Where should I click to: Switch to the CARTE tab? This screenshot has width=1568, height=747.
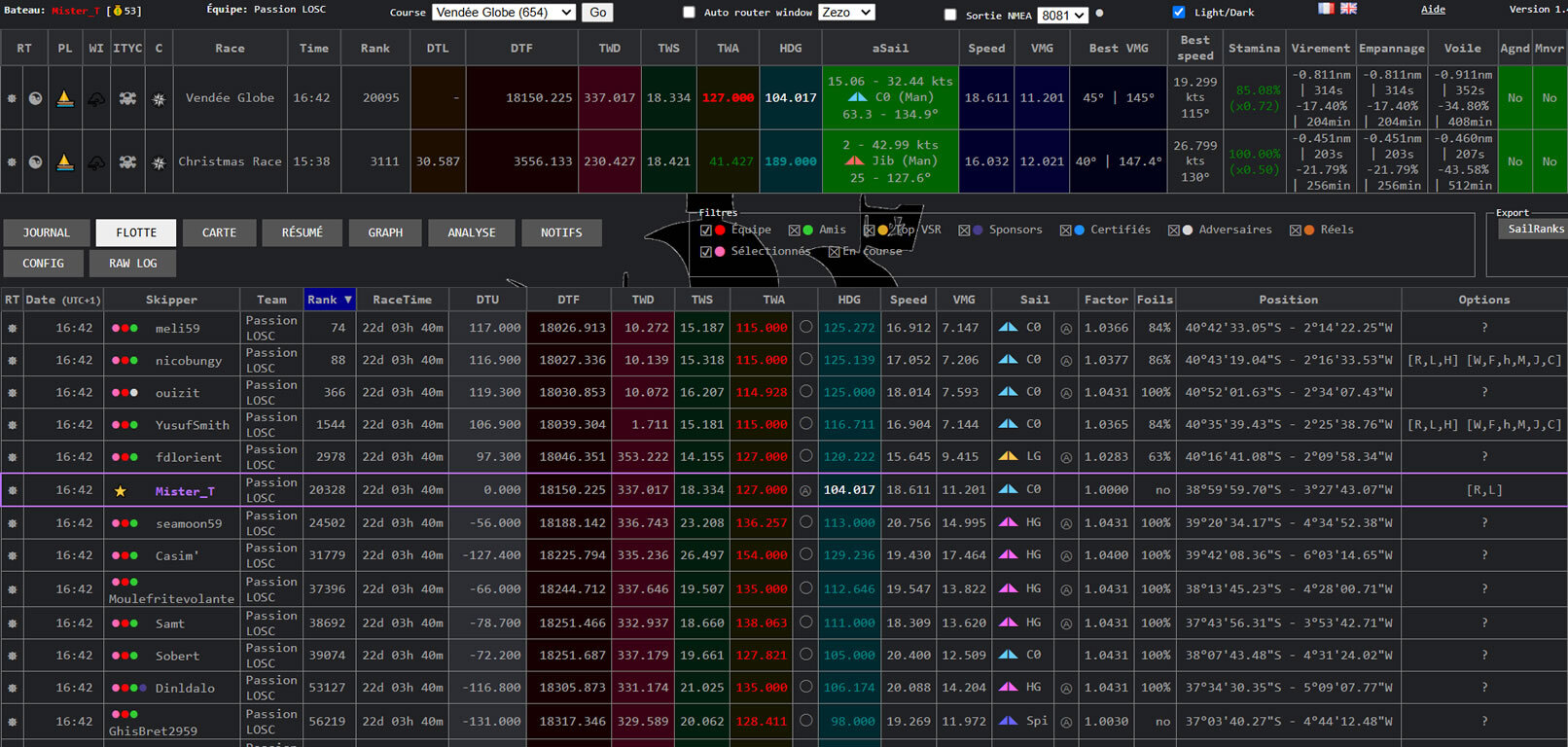point(219,233)
